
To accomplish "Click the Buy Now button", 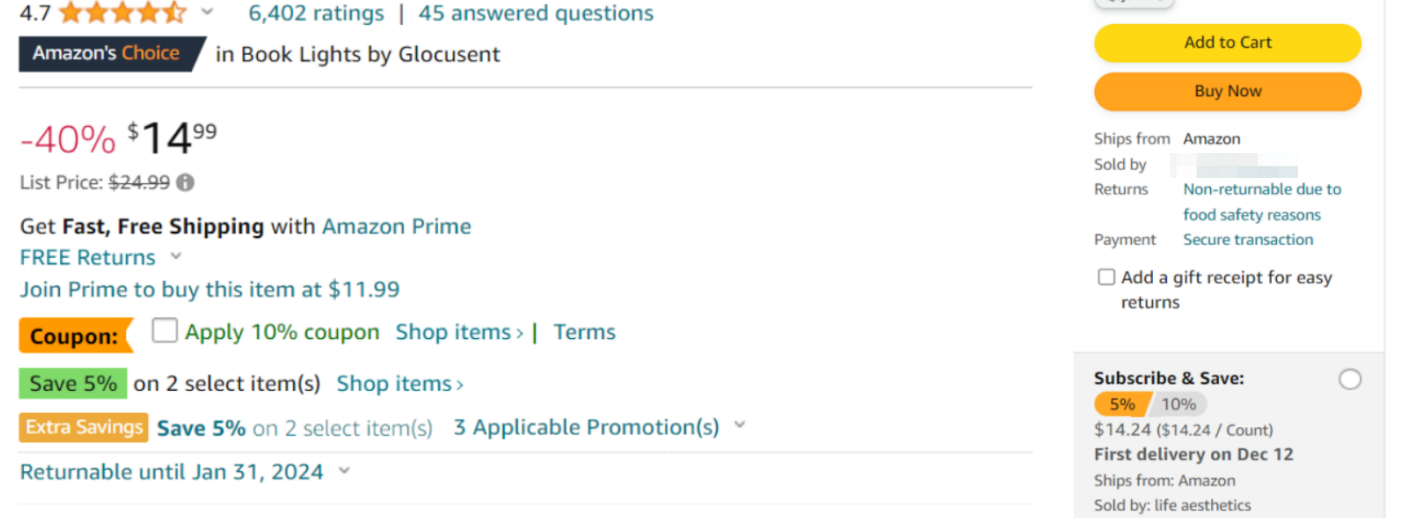I will coord(1228,91).
